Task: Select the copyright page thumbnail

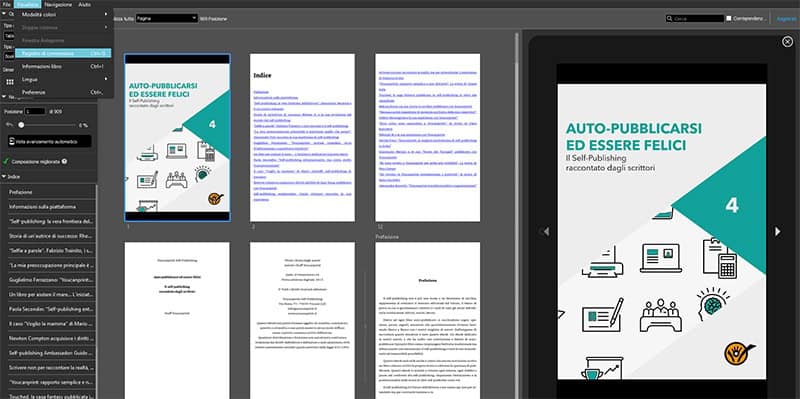Action: coord(302,320)
